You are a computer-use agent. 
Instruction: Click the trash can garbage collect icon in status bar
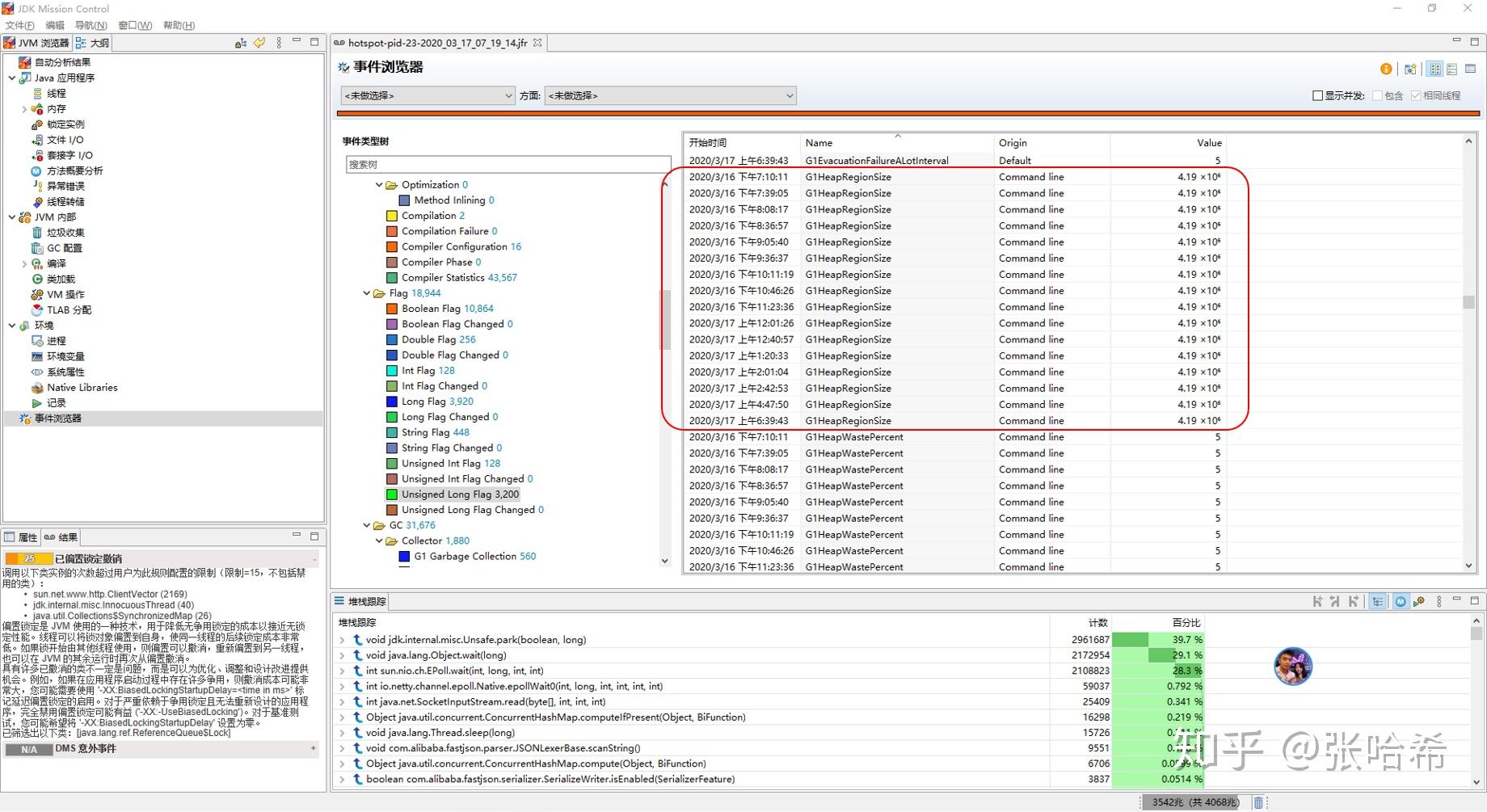pyautogui.click(x=1258, y=802)
